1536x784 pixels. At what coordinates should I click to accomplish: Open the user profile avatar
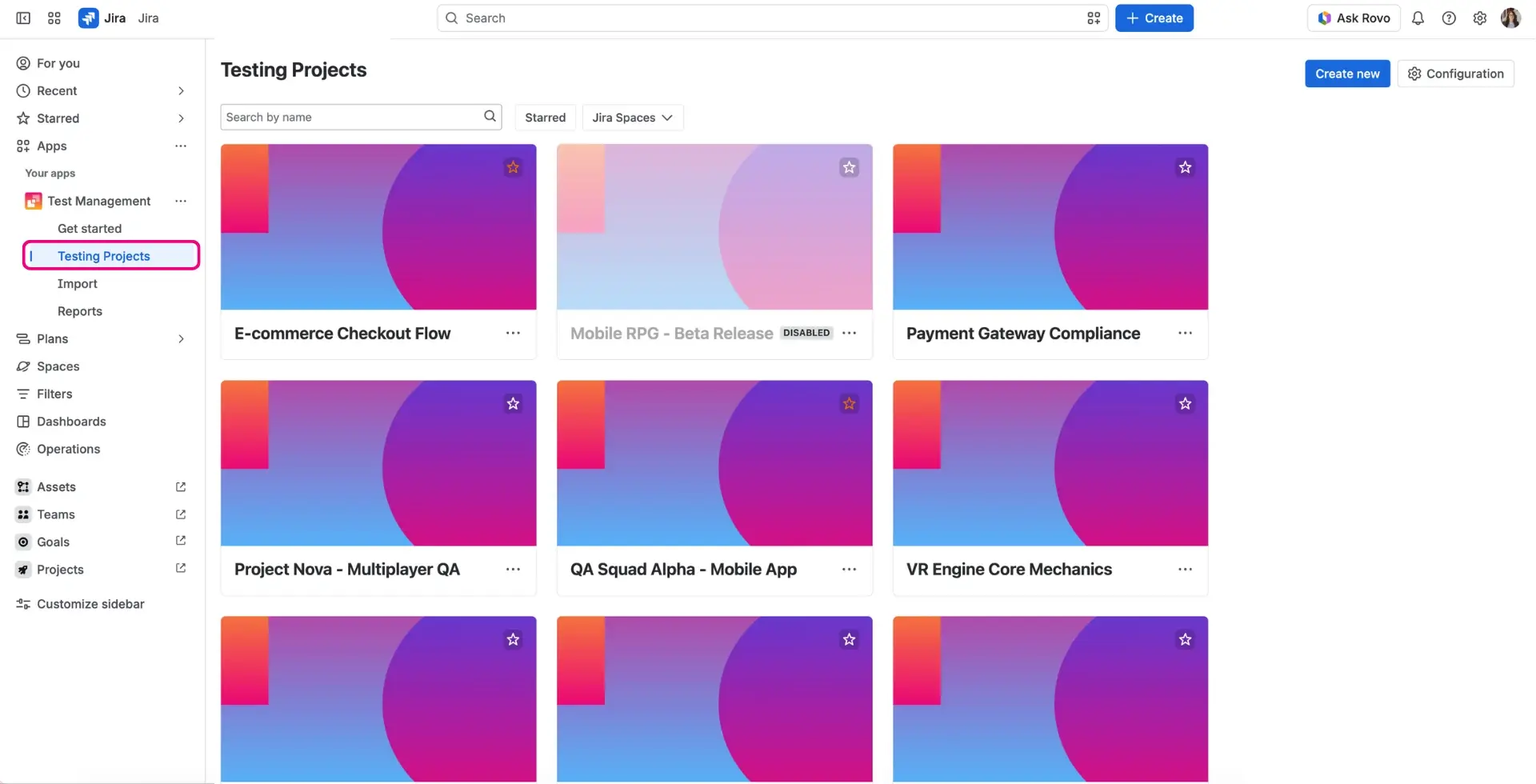[x=1510, y=18]
